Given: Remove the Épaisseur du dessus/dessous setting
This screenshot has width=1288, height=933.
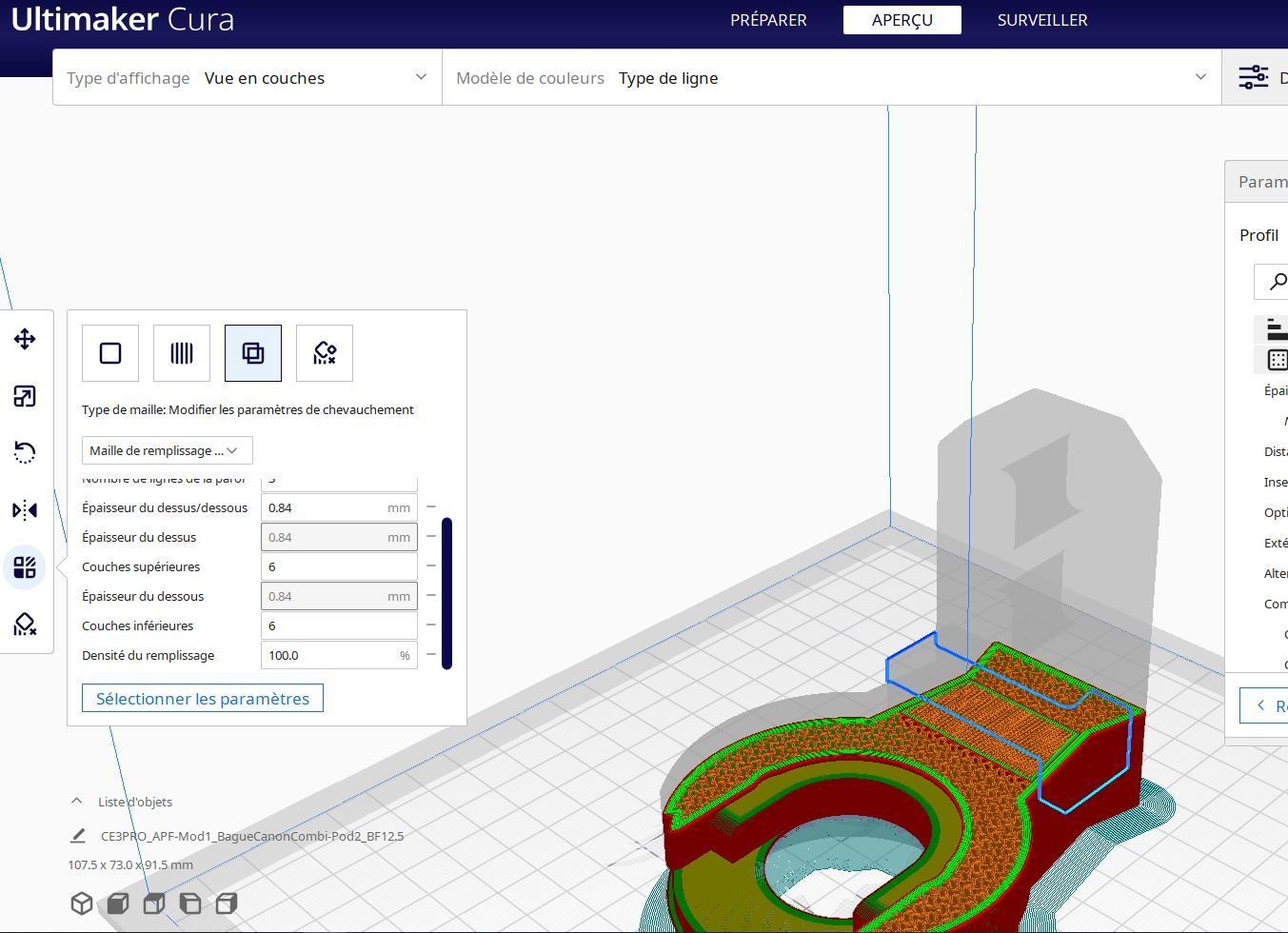Looking at the screenshot, I should [430, 507].
